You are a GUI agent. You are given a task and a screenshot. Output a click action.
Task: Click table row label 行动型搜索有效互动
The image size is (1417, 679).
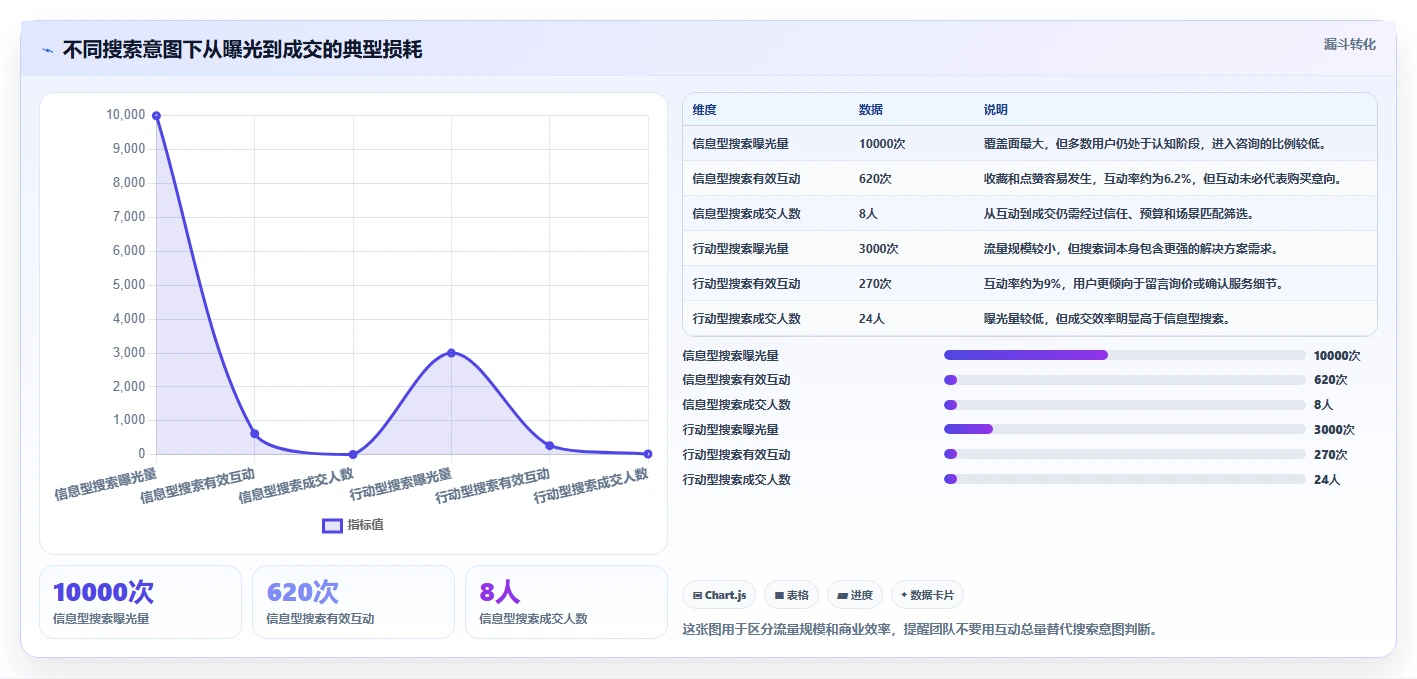(x=746, y=284)
